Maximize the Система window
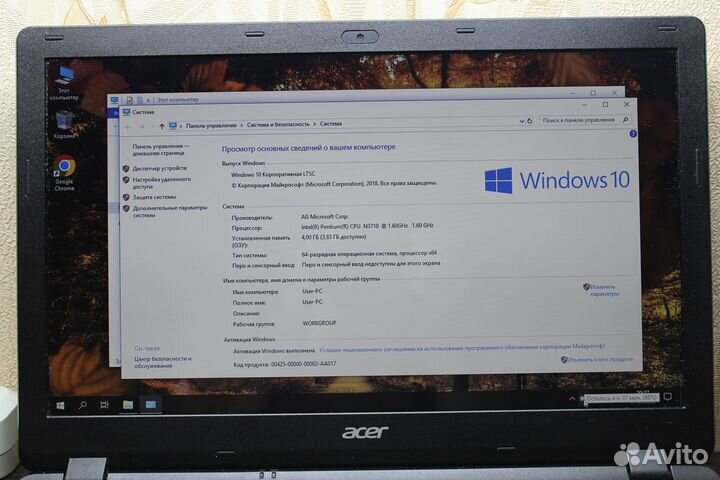This screenshot has width=720, height=480. pos(605,105)
